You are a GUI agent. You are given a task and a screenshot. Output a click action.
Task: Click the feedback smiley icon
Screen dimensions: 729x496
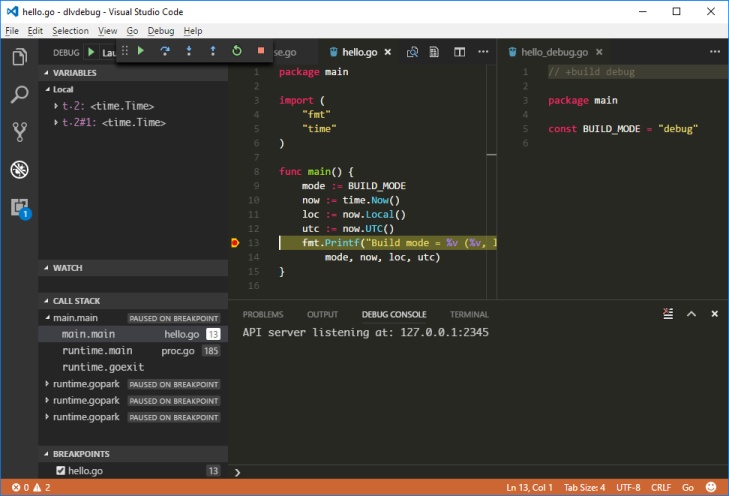pyautogui.click(x=711, y=487)
